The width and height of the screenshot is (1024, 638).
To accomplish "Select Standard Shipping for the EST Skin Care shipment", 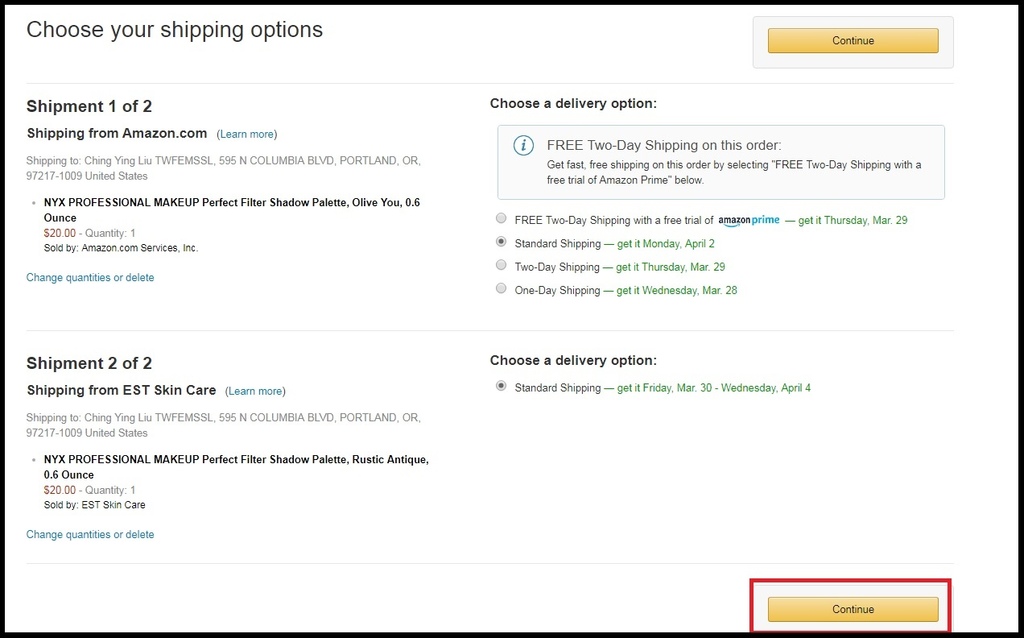I will (x=501, y=387).
